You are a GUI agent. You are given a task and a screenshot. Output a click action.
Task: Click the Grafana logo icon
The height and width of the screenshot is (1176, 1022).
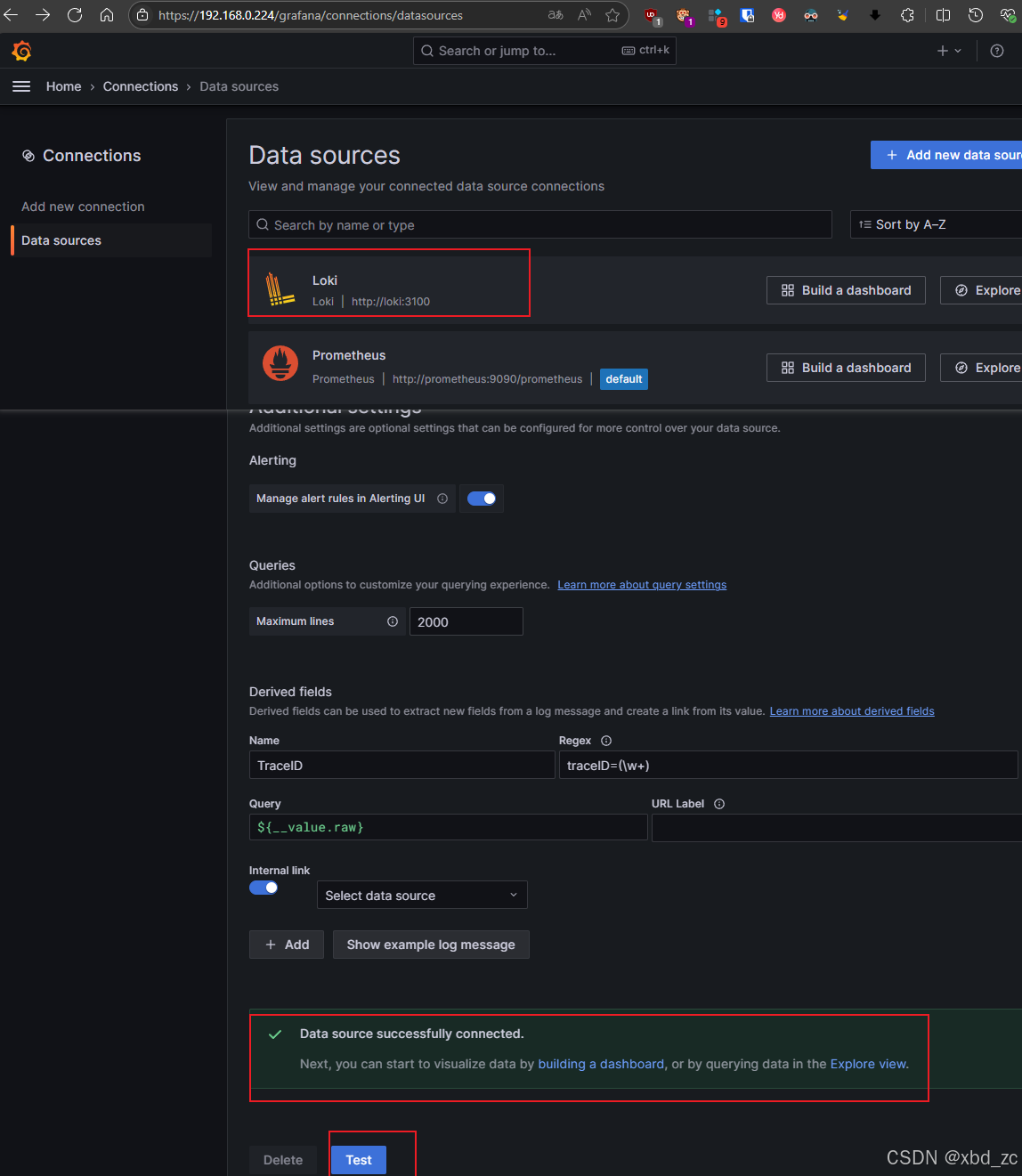coord(22,52)
